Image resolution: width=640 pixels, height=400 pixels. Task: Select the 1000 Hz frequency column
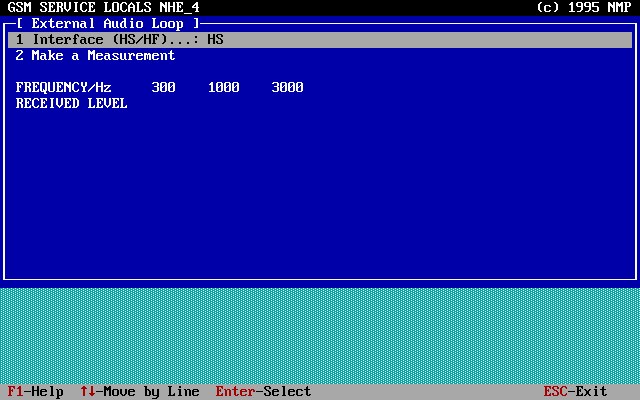coord(223,88)
